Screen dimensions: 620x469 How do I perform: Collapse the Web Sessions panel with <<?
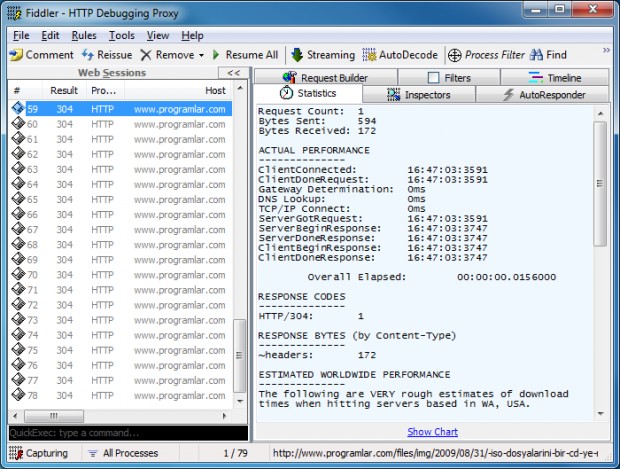coord(234,73)
